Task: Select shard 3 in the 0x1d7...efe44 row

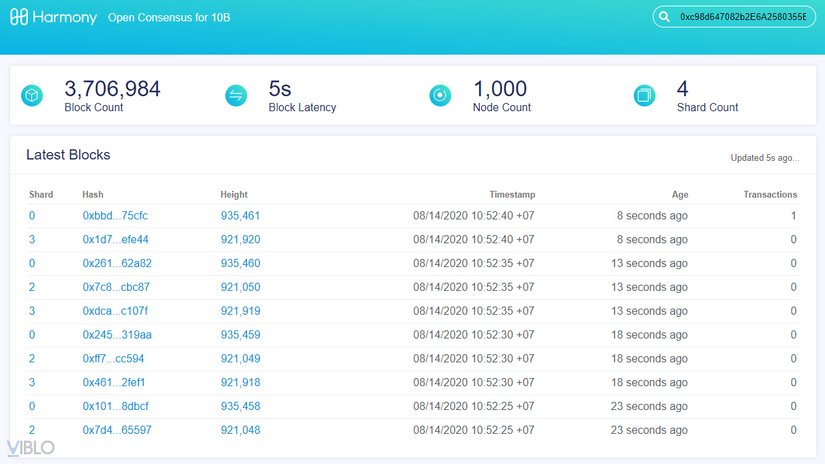Action: point(32,239)
